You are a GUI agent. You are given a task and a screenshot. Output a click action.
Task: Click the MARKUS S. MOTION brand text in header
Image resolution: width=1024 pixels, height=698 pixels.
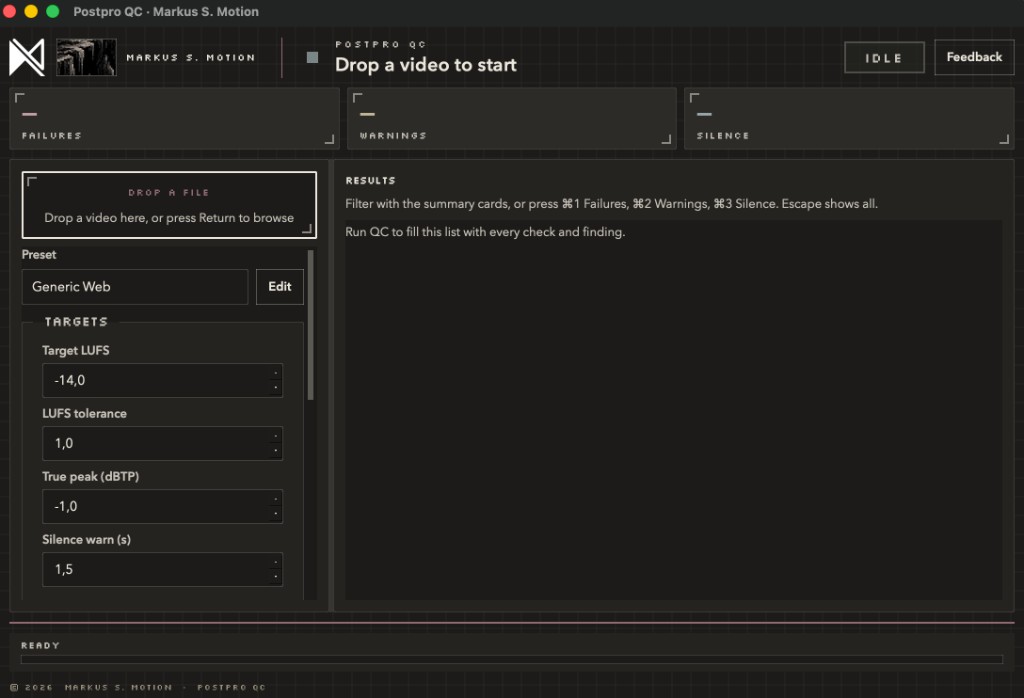pyautogui.click(x=191, y=57)
